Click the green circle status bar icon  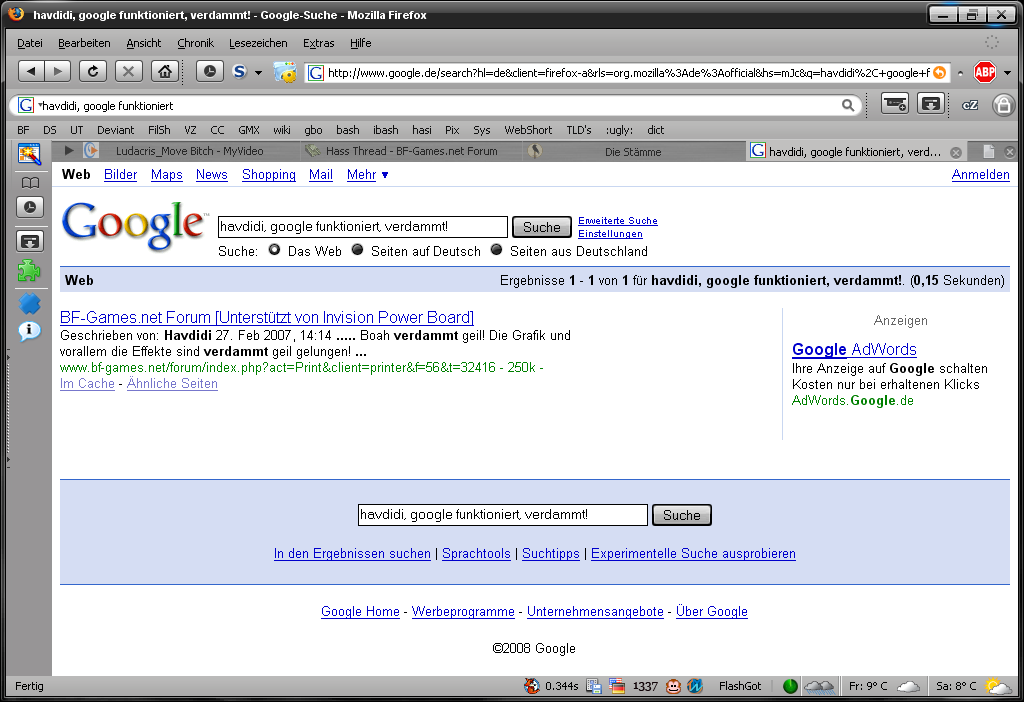790,686
